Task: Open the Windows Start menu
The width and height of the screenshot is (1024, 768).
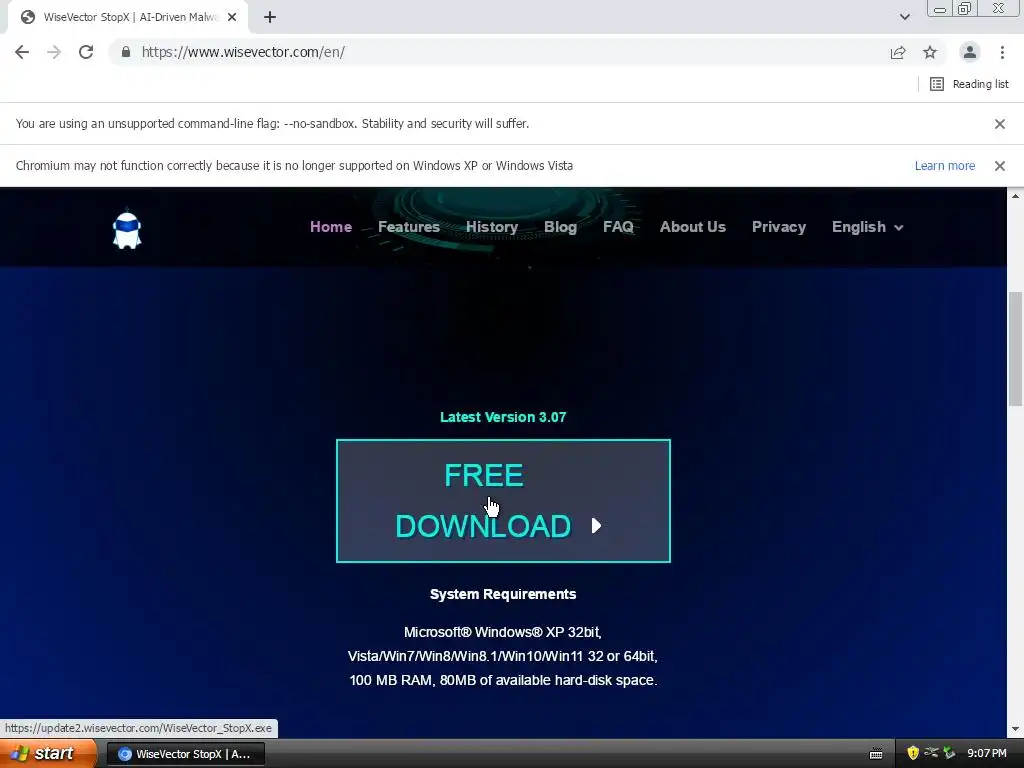Action: pos(48,754)
